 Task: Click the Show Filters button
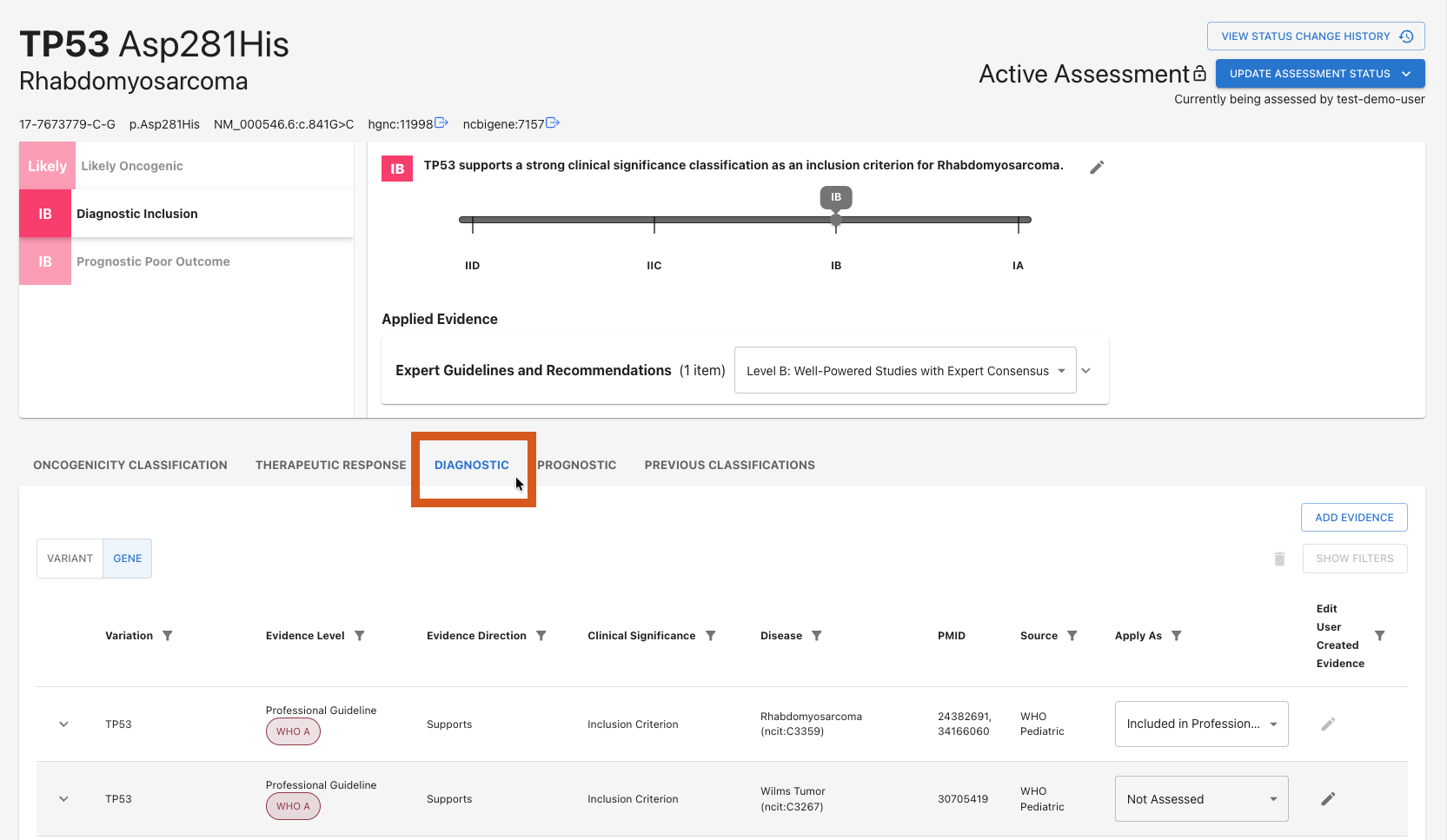1355,559
